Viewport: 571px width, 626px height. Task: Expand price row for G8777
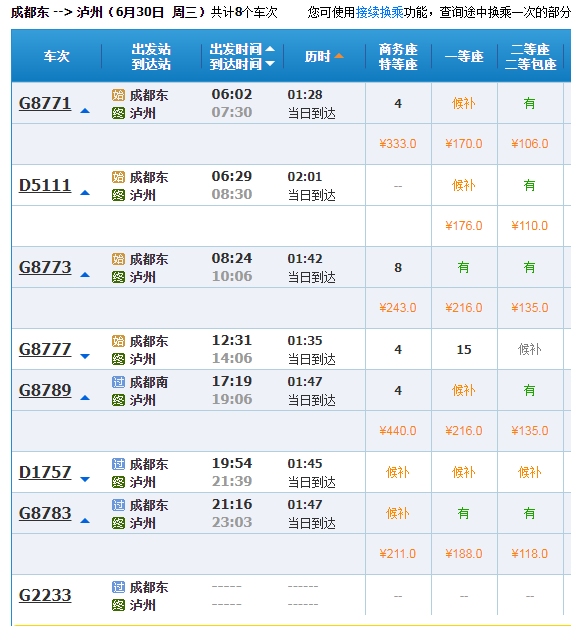[85, 356]
